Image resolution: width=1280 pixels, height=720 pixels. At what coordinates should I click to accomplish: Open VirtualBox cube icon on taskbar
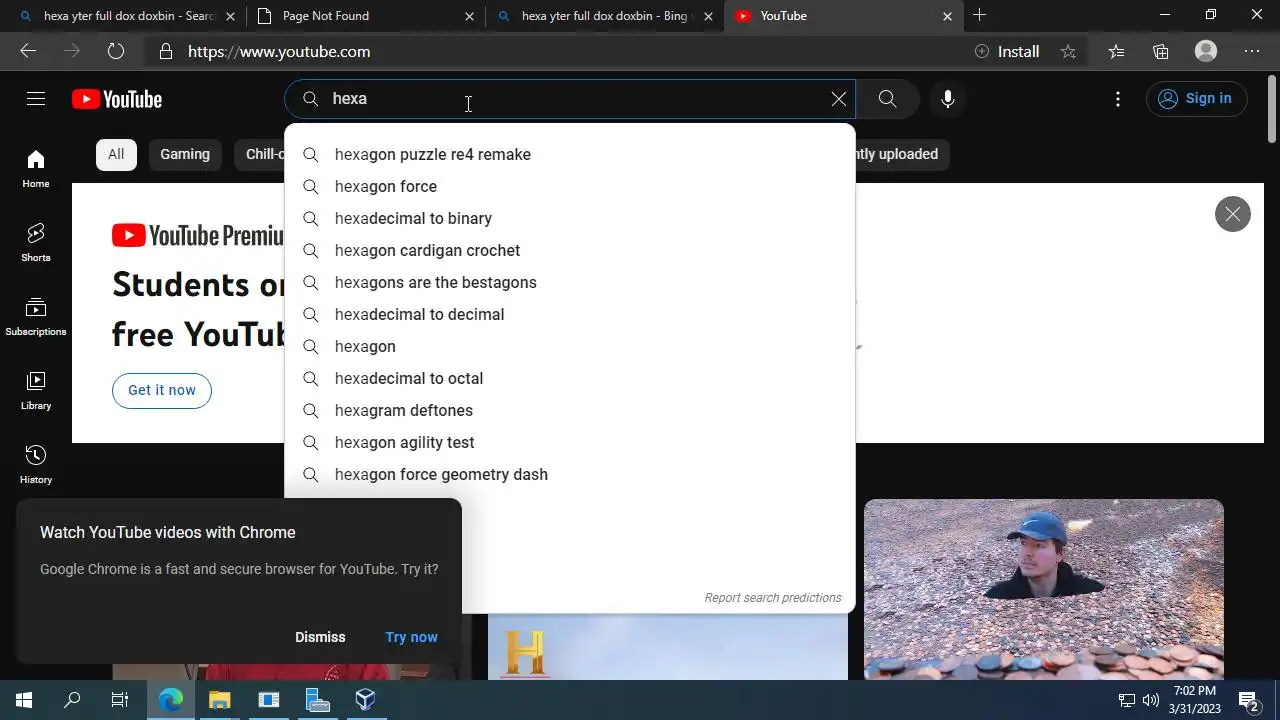(365, 700)
